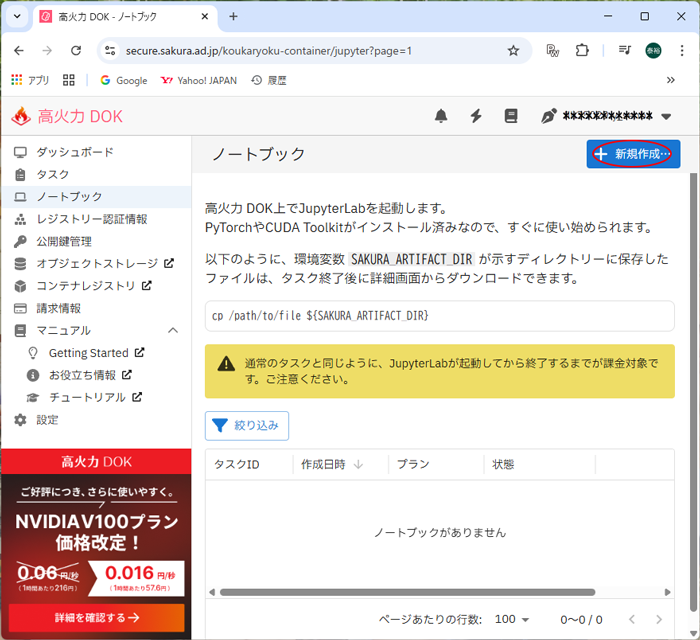The height and width of the screenshot is (640, 700).
Task: Open the media control icon in toolbar
Action: [x=625, y=50]
